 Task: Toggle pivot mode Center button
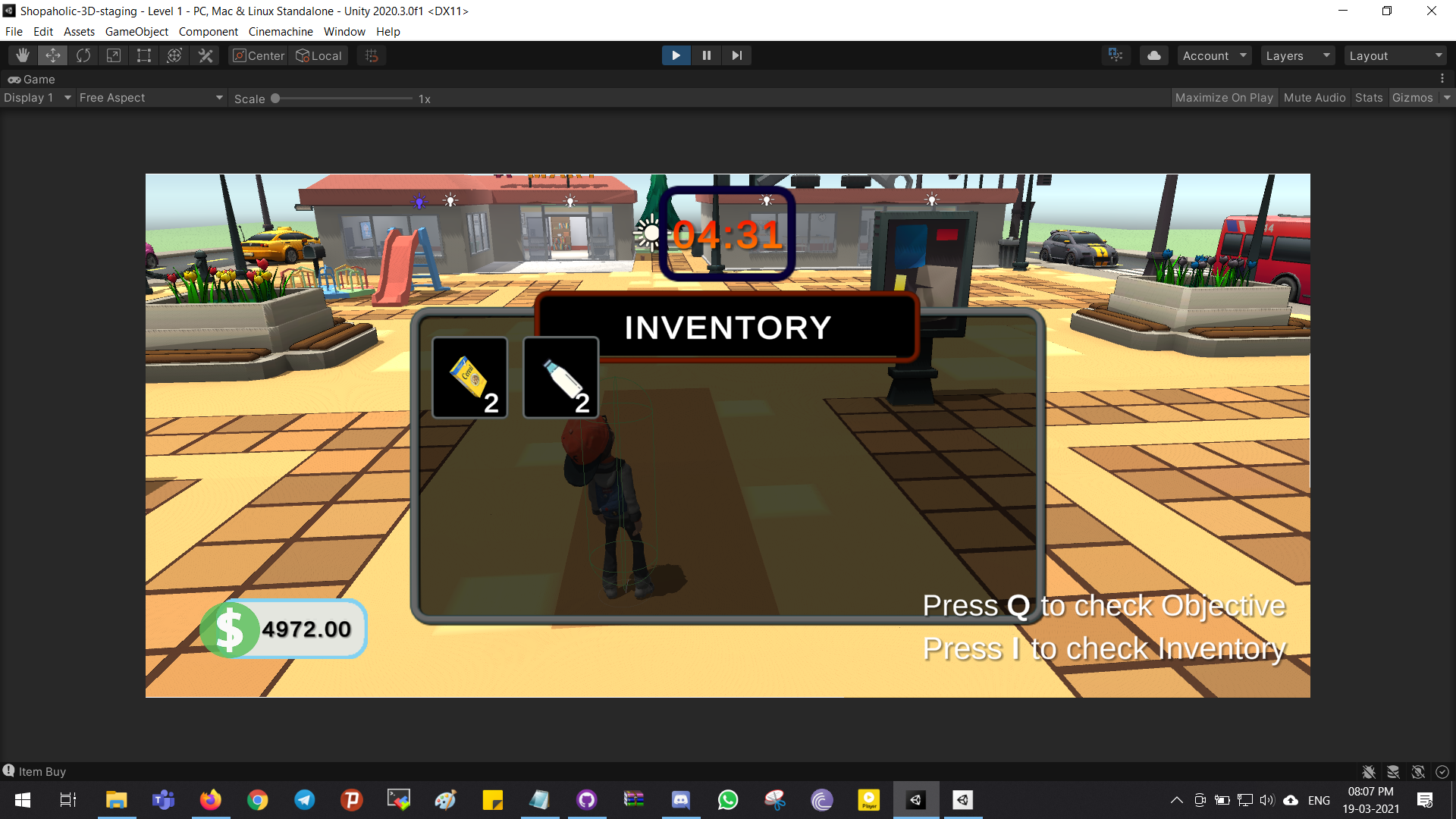coord(259,55)
